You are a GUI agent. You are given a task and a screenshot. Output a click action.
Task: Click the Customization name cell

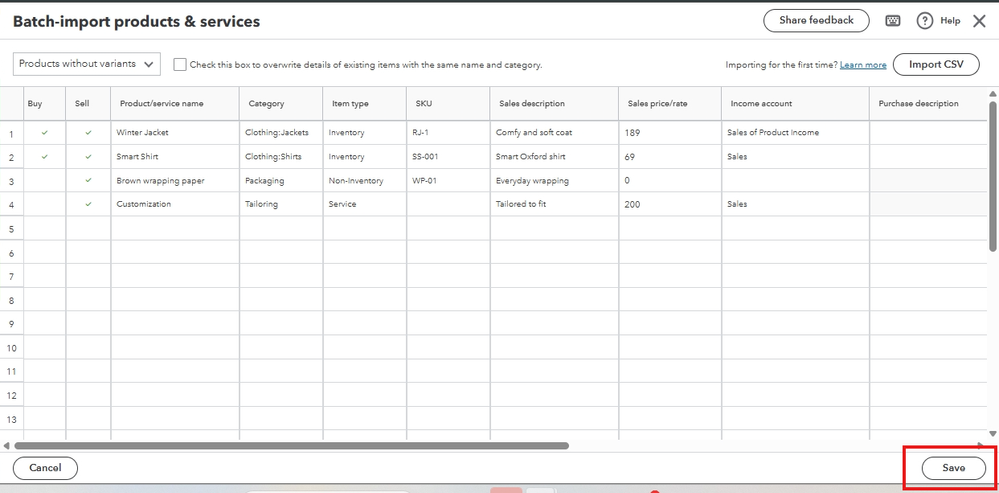point(175,204)
